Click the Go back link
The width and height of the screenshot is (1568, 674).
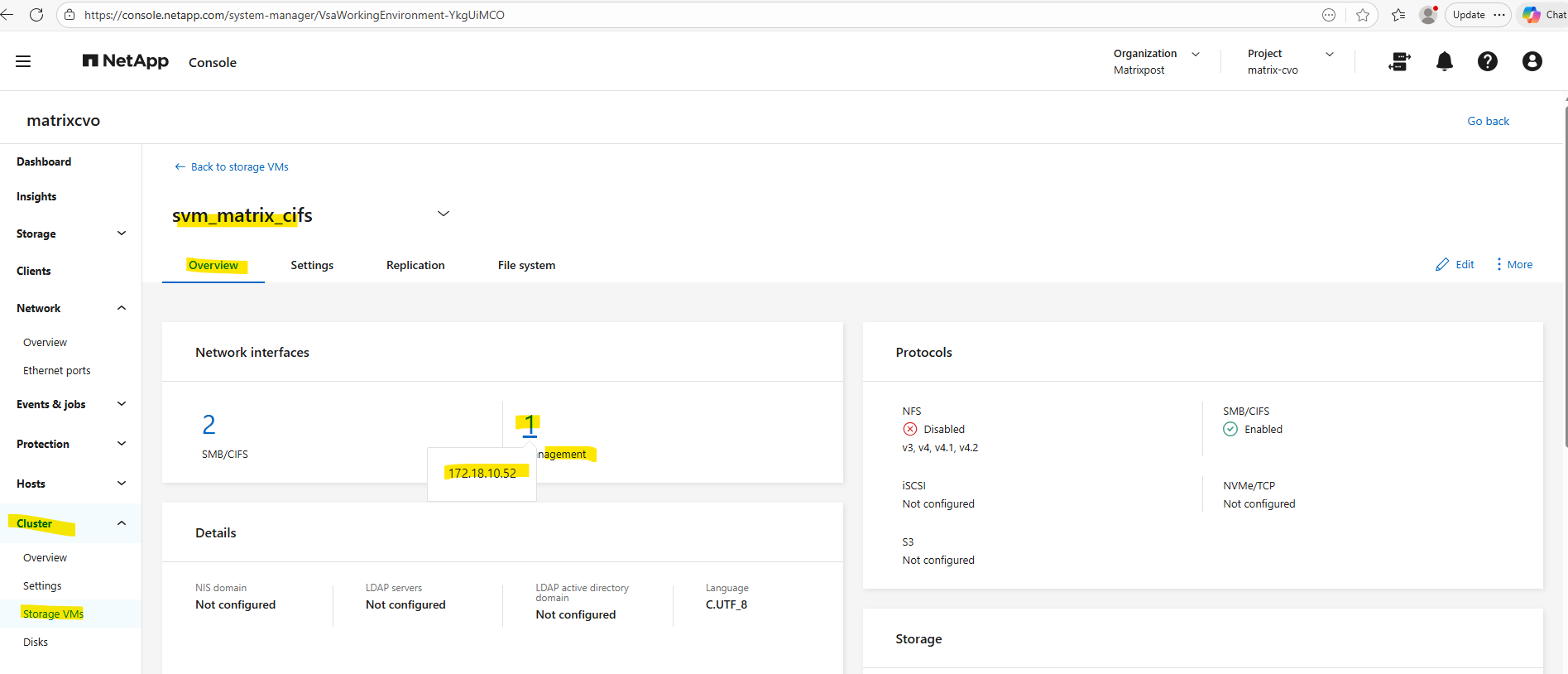pyautogui.click(x=1488, y=121)
